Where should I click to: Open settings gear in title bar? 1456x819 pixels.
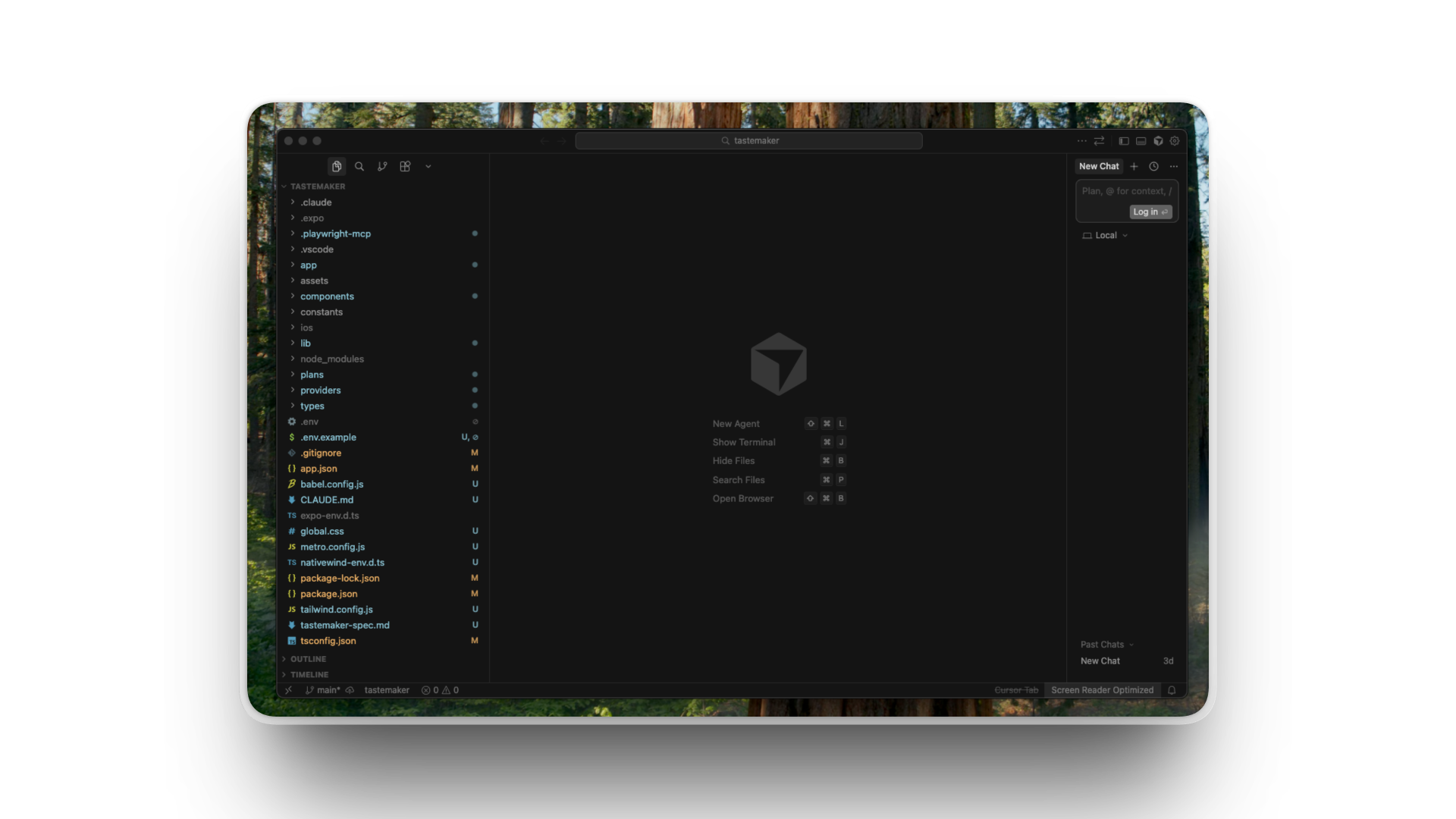pos(1175,141)
